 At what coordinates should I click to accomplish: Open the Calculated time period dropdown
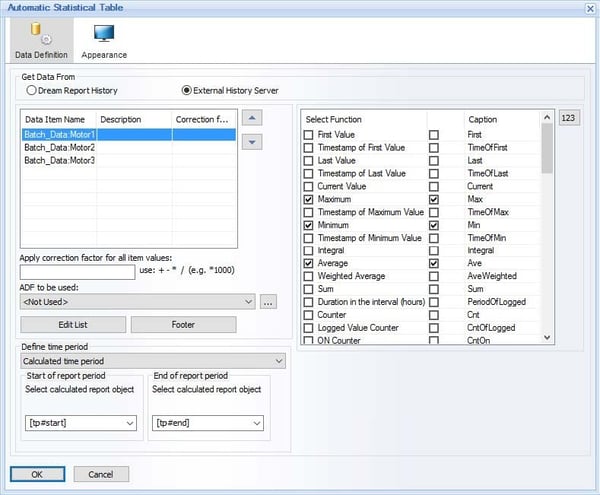pos(279,361)
